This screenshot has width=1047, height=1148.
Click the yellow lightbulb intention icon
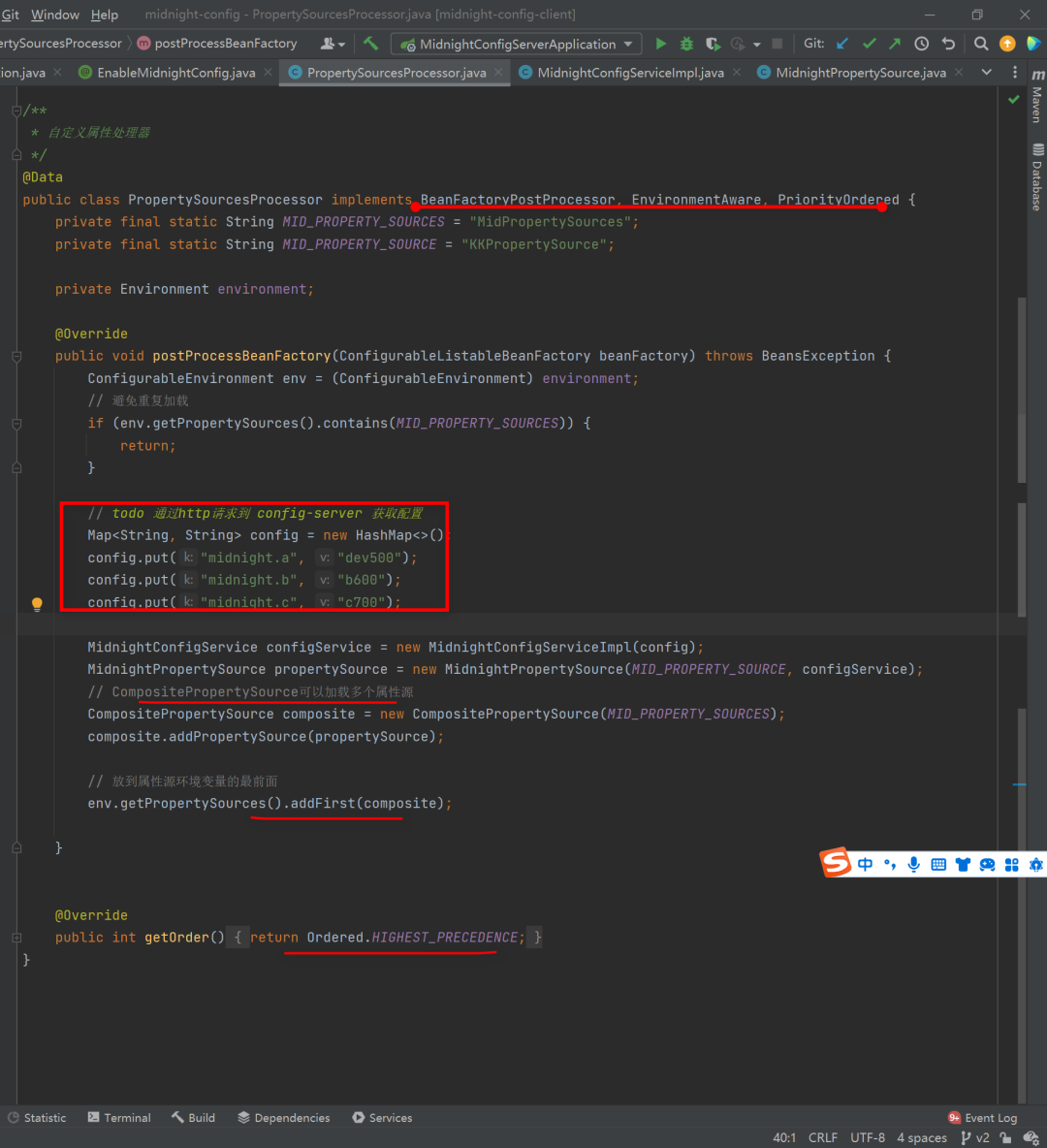pyautogui.click(x=38, y=604)
